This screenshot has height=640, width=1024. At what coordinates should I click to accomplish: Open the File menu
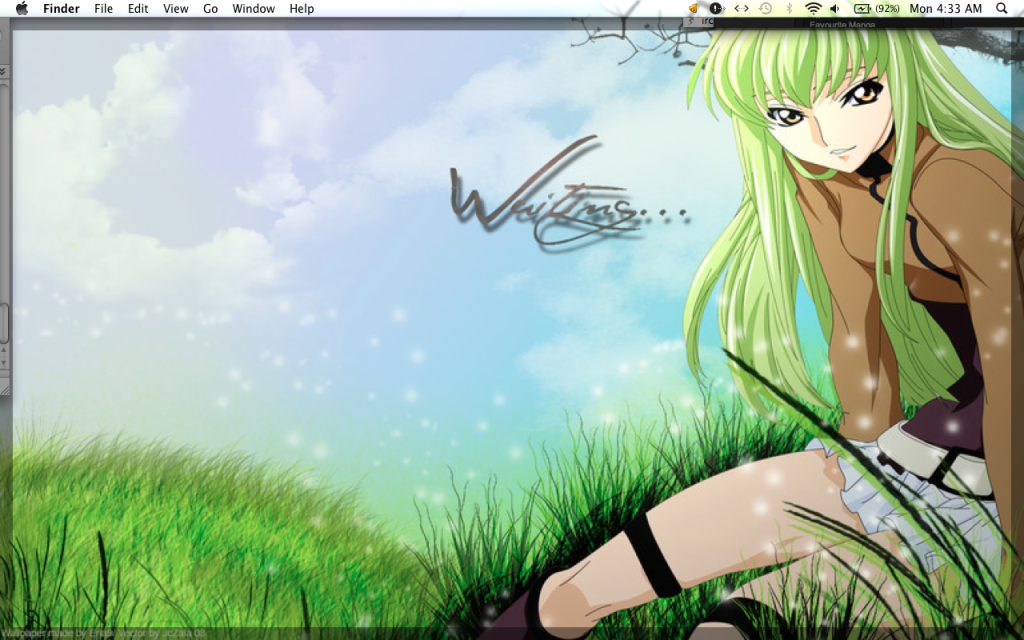(x=103, y=9)
